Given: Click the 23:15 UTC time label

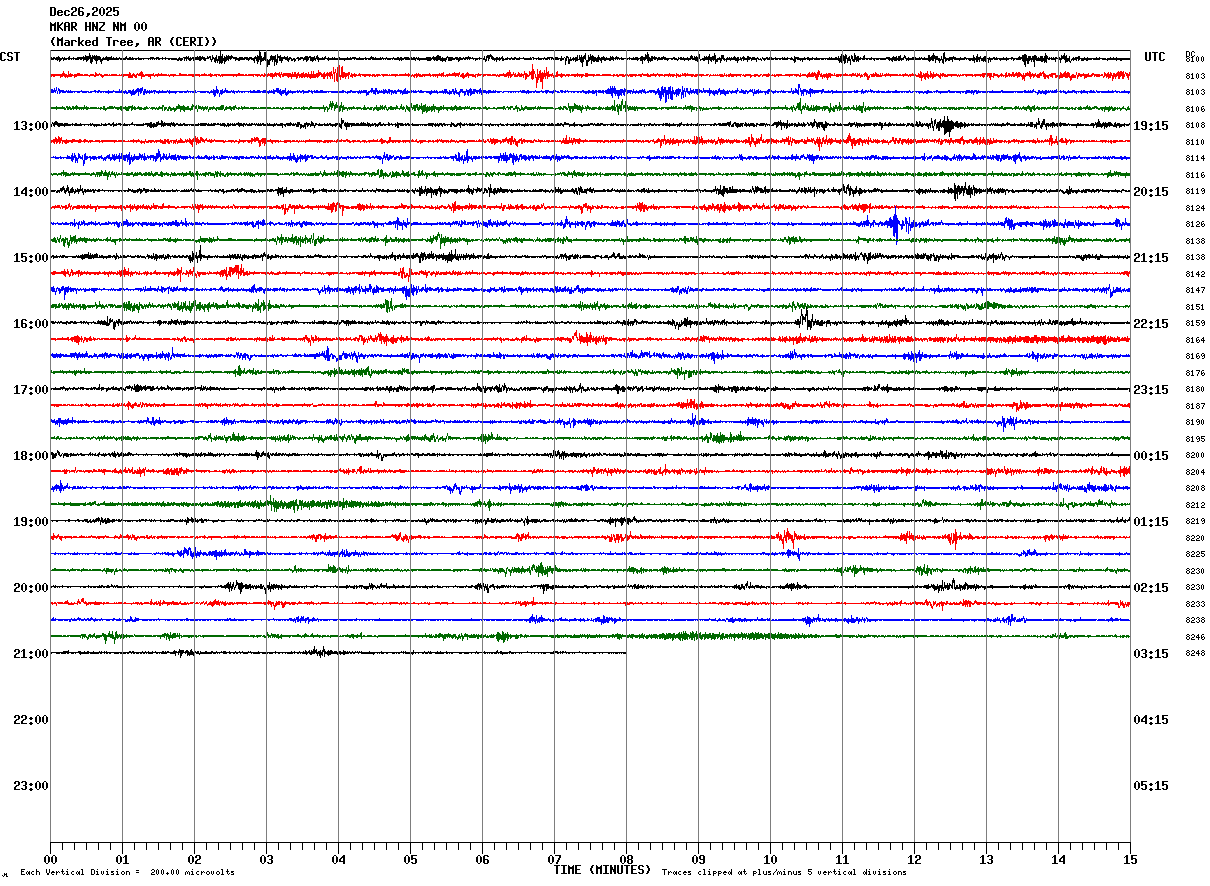Looking at the screenshot, I should point(1151,390).
